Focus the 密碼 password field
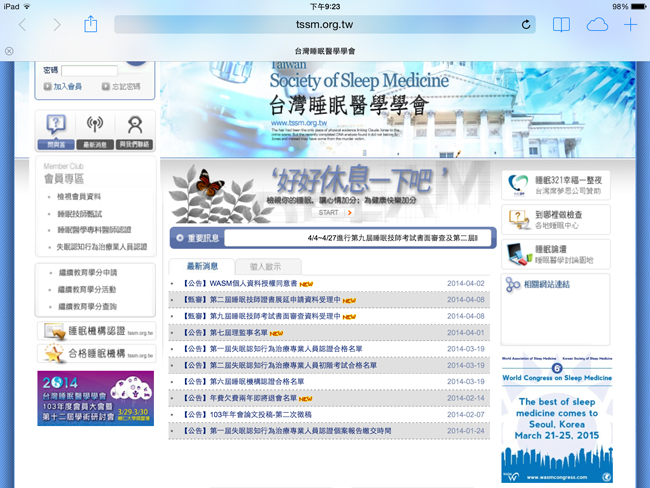Viewport: 650px width, 488px height. pos(89,71)
